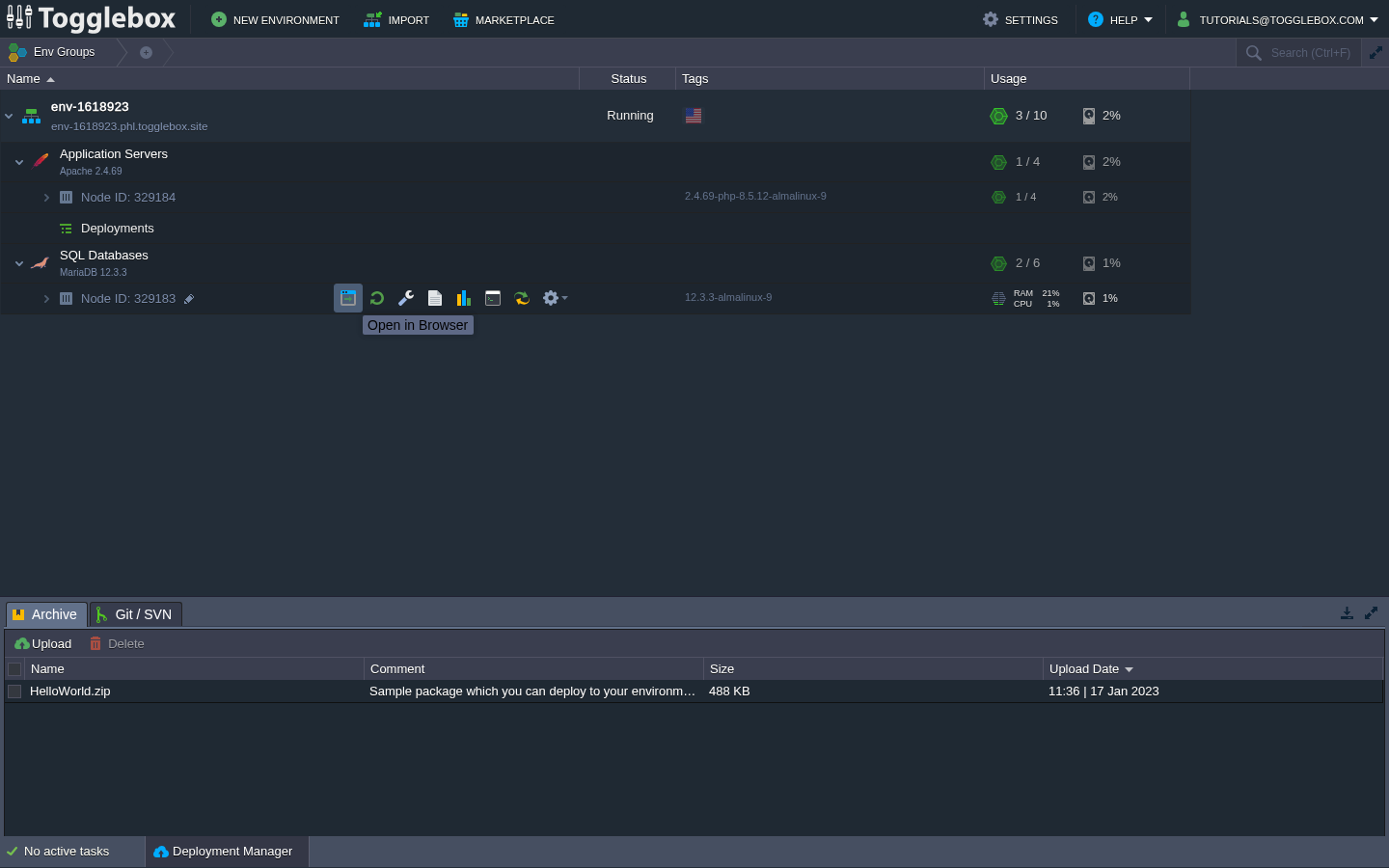Click RAM/CPU usage indicator for node 329183

pyautogui.click(x=1026, y=299)
